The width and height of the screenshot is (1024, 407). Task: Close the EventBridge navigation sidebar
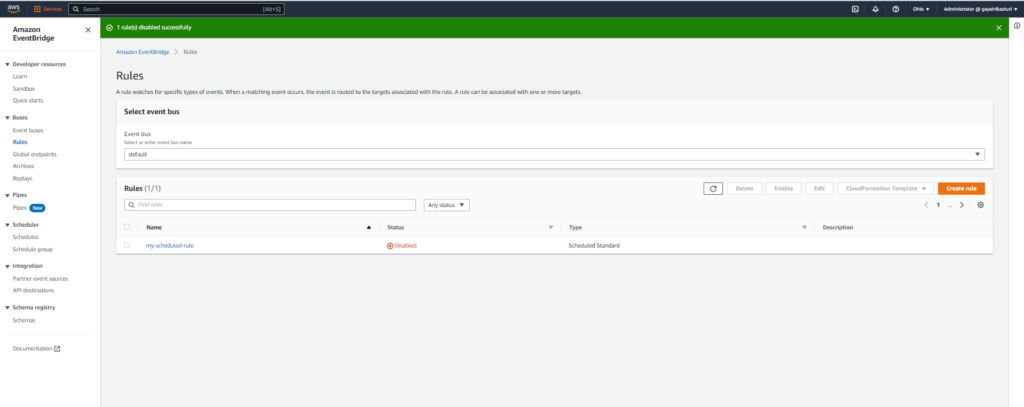pyautogui.click(x=88, y=30)
